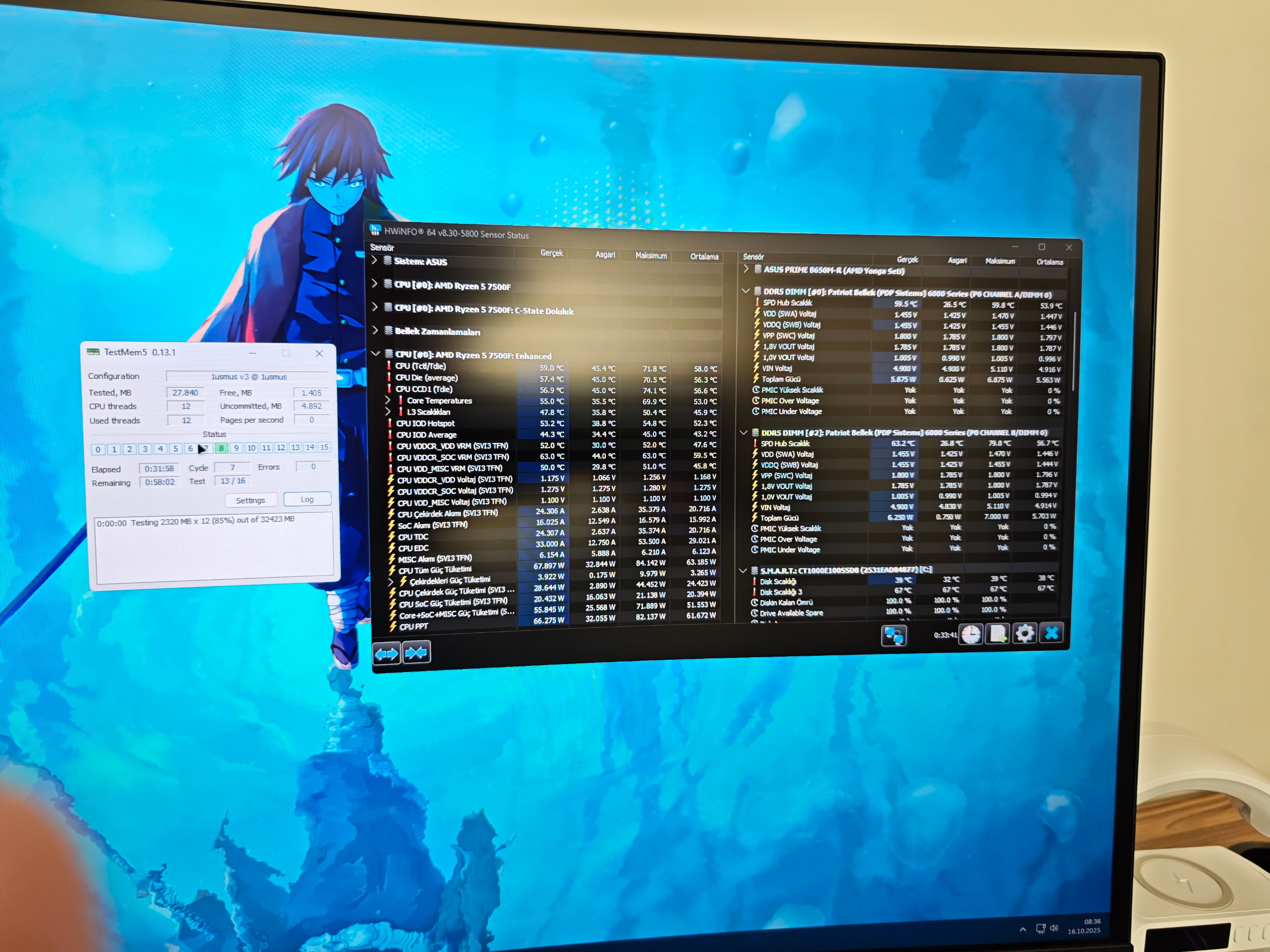Minimize the TestMem5 window

pos(253,353)
